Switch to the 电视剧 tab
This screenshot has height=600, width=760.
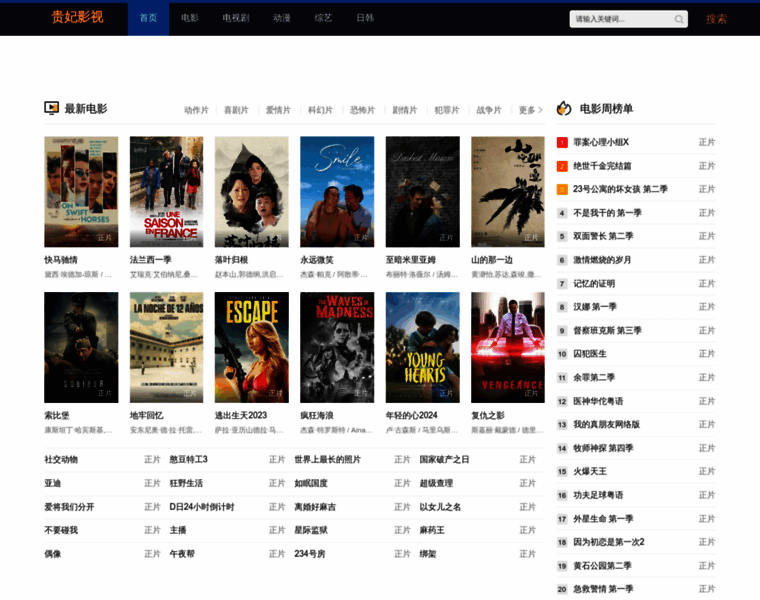[x=234, y=18]
